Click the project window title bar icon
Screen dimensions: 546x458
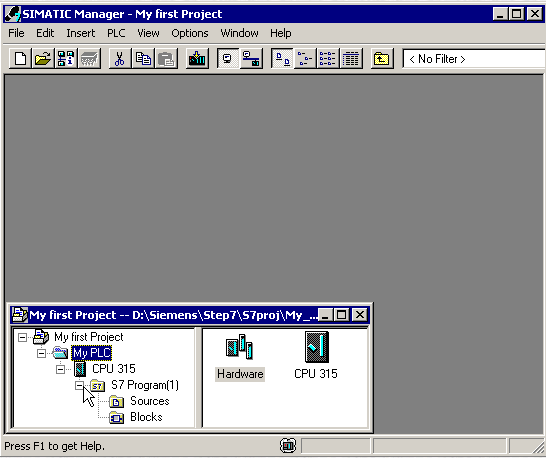click(20, 315)
